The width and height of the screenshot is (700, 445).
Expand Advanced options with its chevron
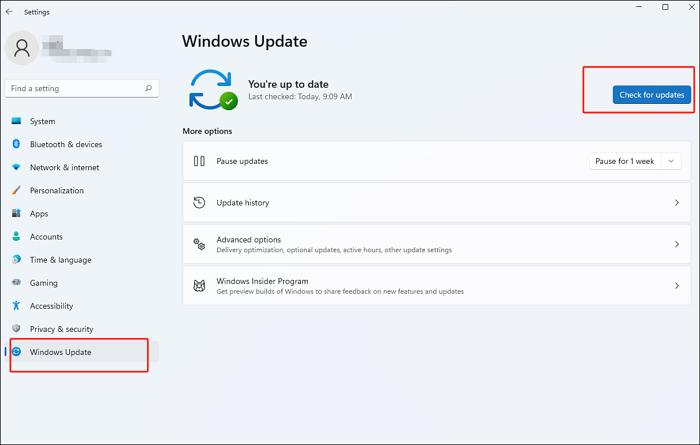(677, 244)
